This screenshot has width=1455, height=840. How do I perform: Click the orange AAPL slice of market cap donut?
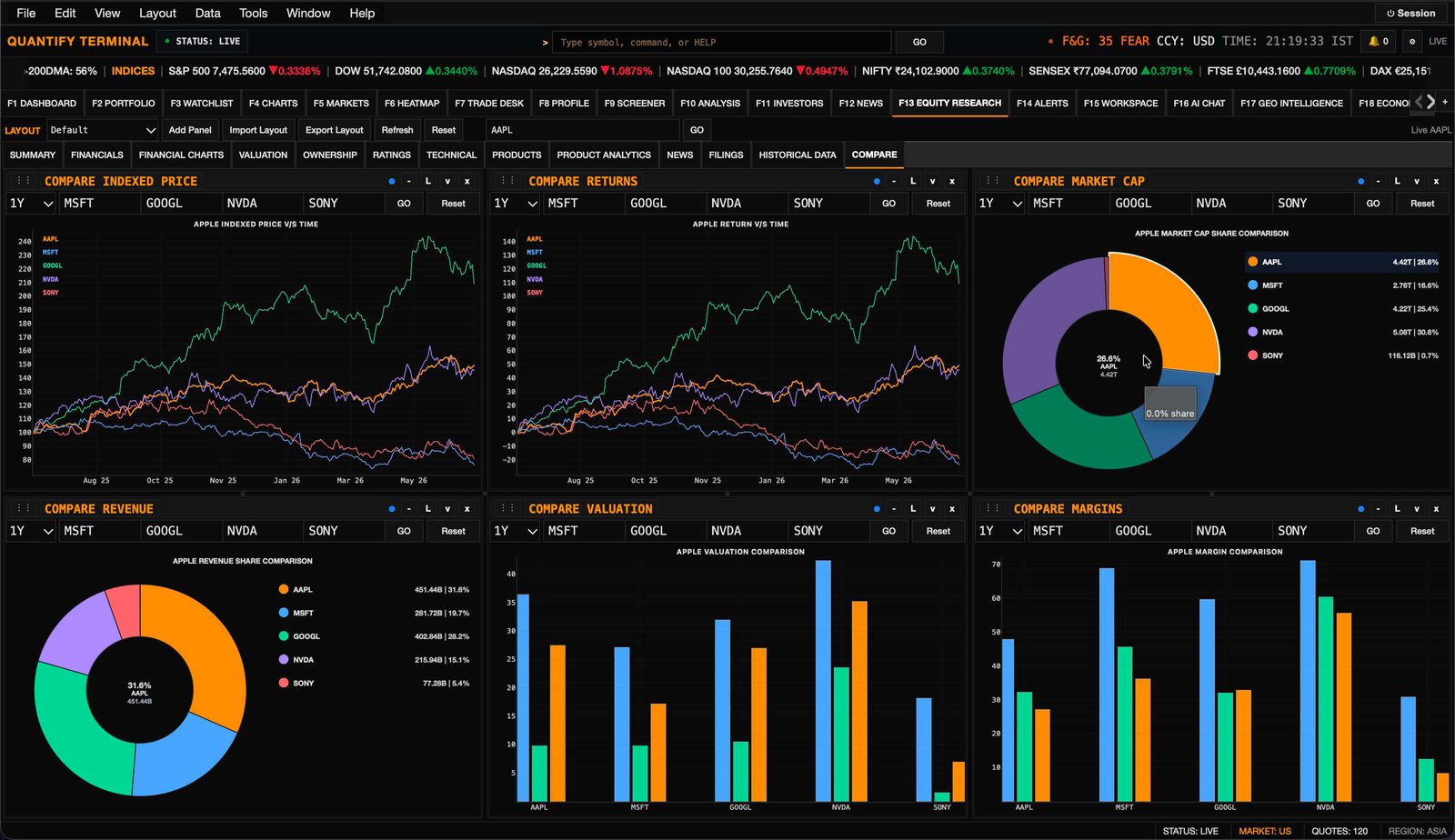click(1173, 305)
